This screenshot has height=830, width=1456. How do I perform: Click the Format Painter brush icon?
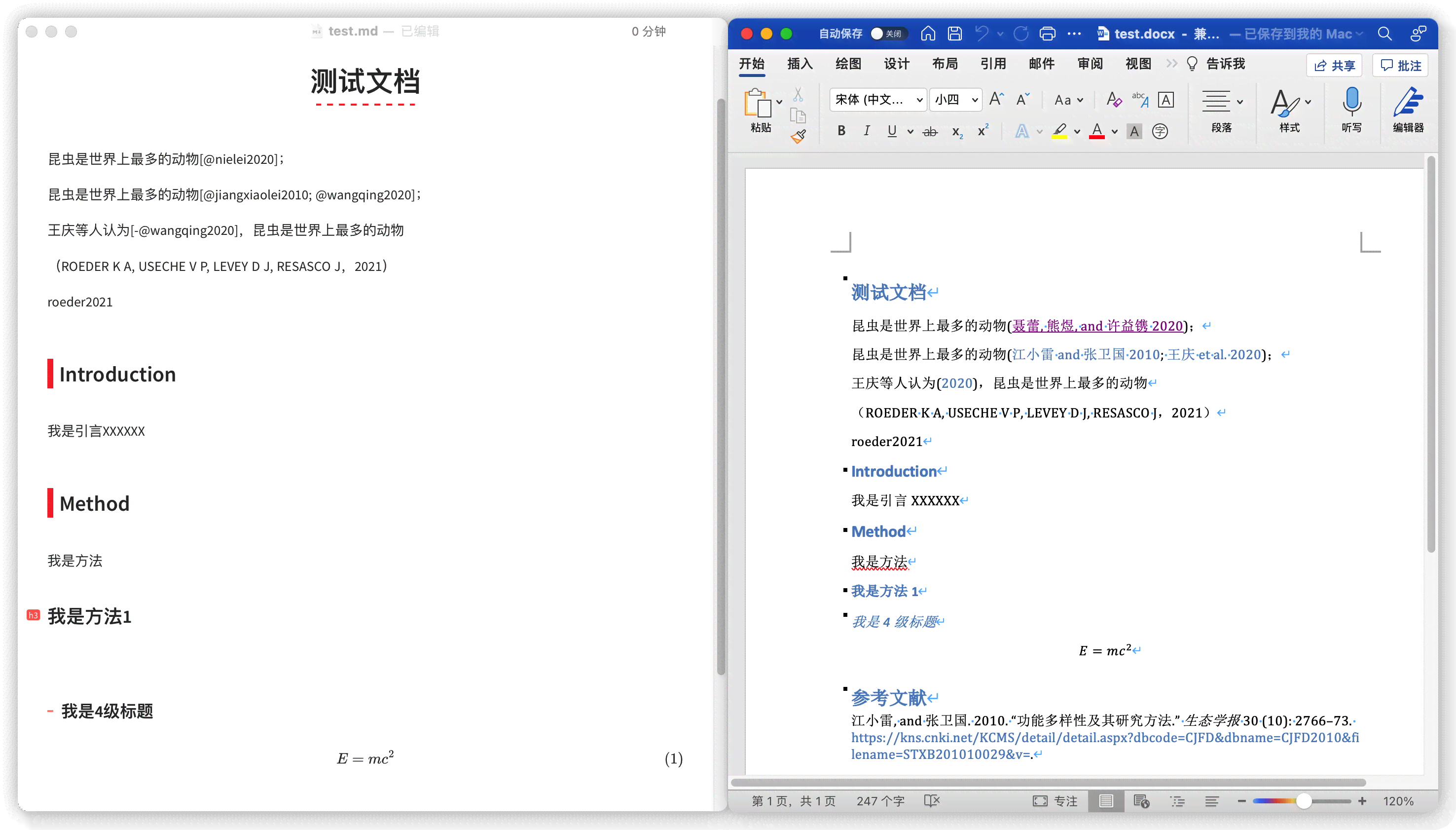798,137
